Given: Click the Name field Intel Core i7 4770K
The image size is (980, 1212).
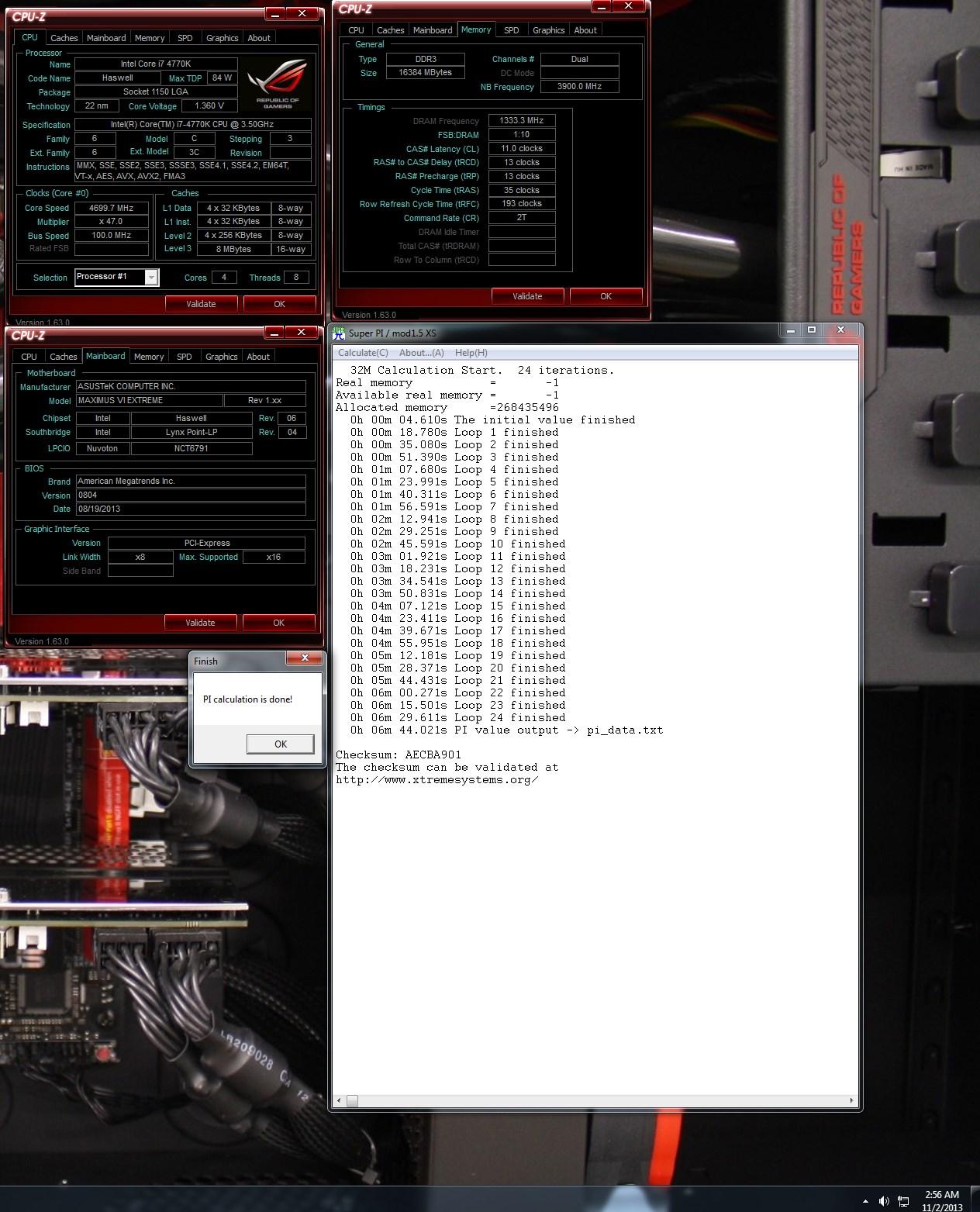Looking at the screenshot, I should (x=155, y=64).
